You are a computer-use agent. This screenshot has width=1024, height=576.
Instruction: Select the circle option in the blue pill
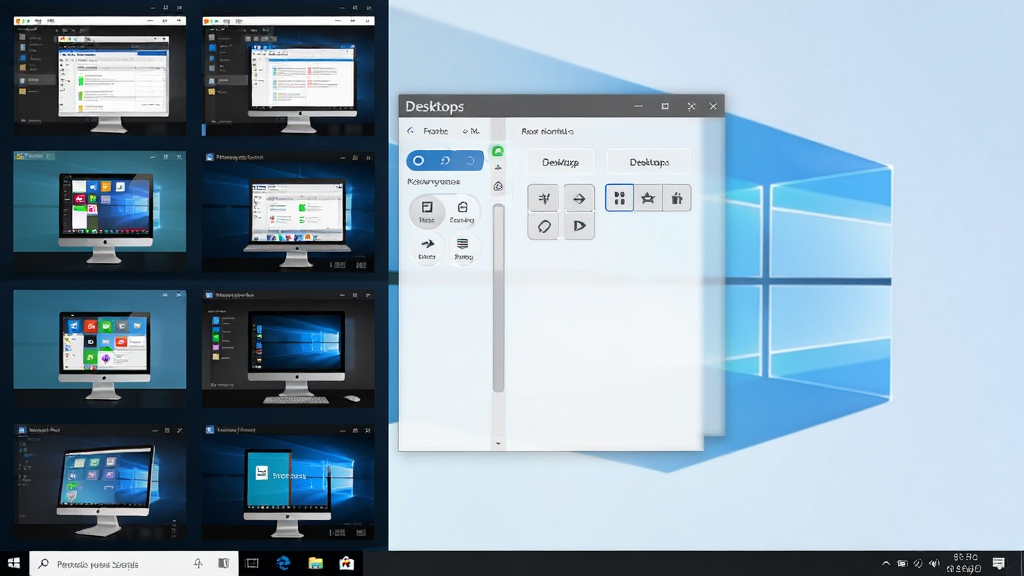click(419, 161)
